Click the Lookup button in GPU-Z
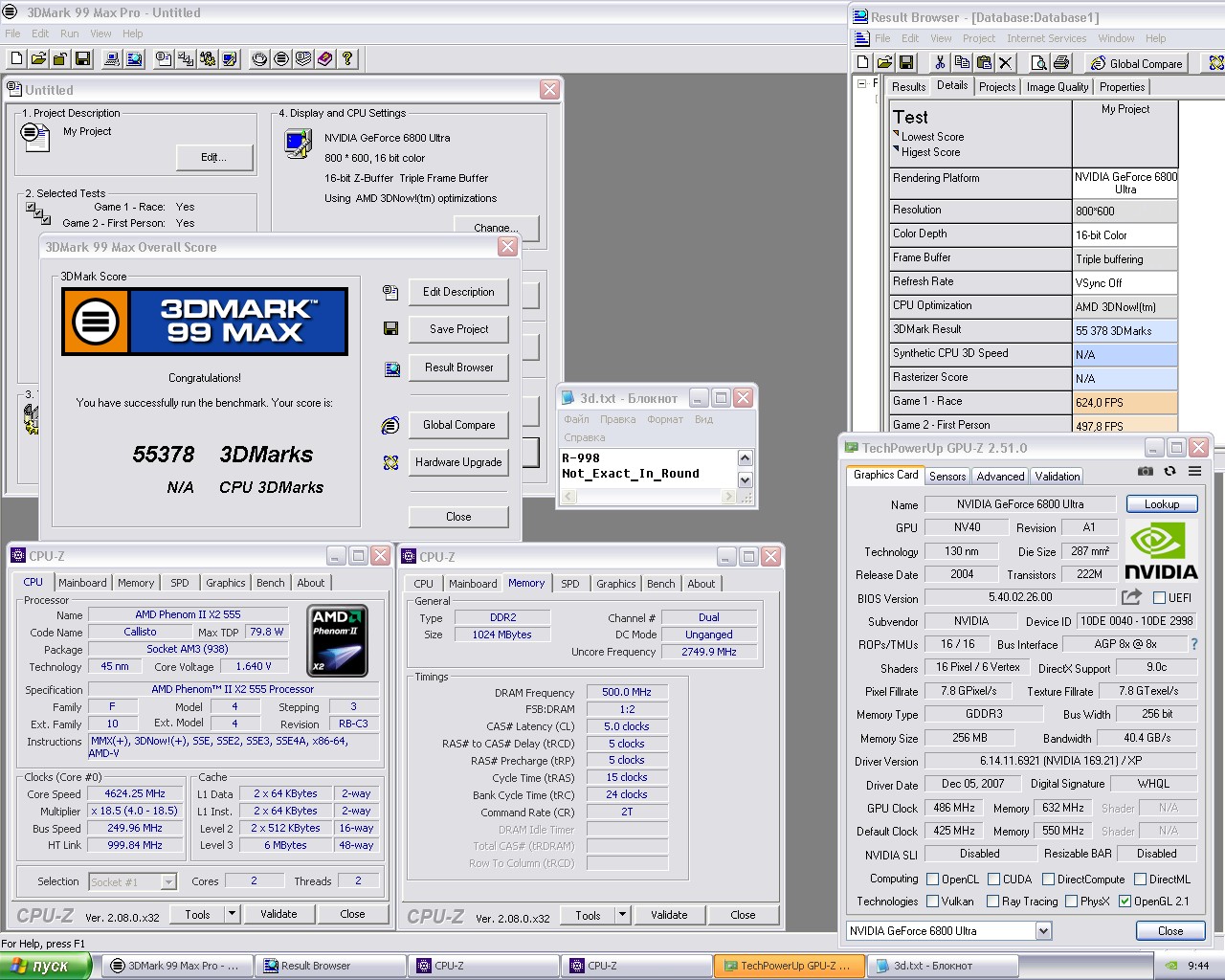 [x=1162, y=504]
